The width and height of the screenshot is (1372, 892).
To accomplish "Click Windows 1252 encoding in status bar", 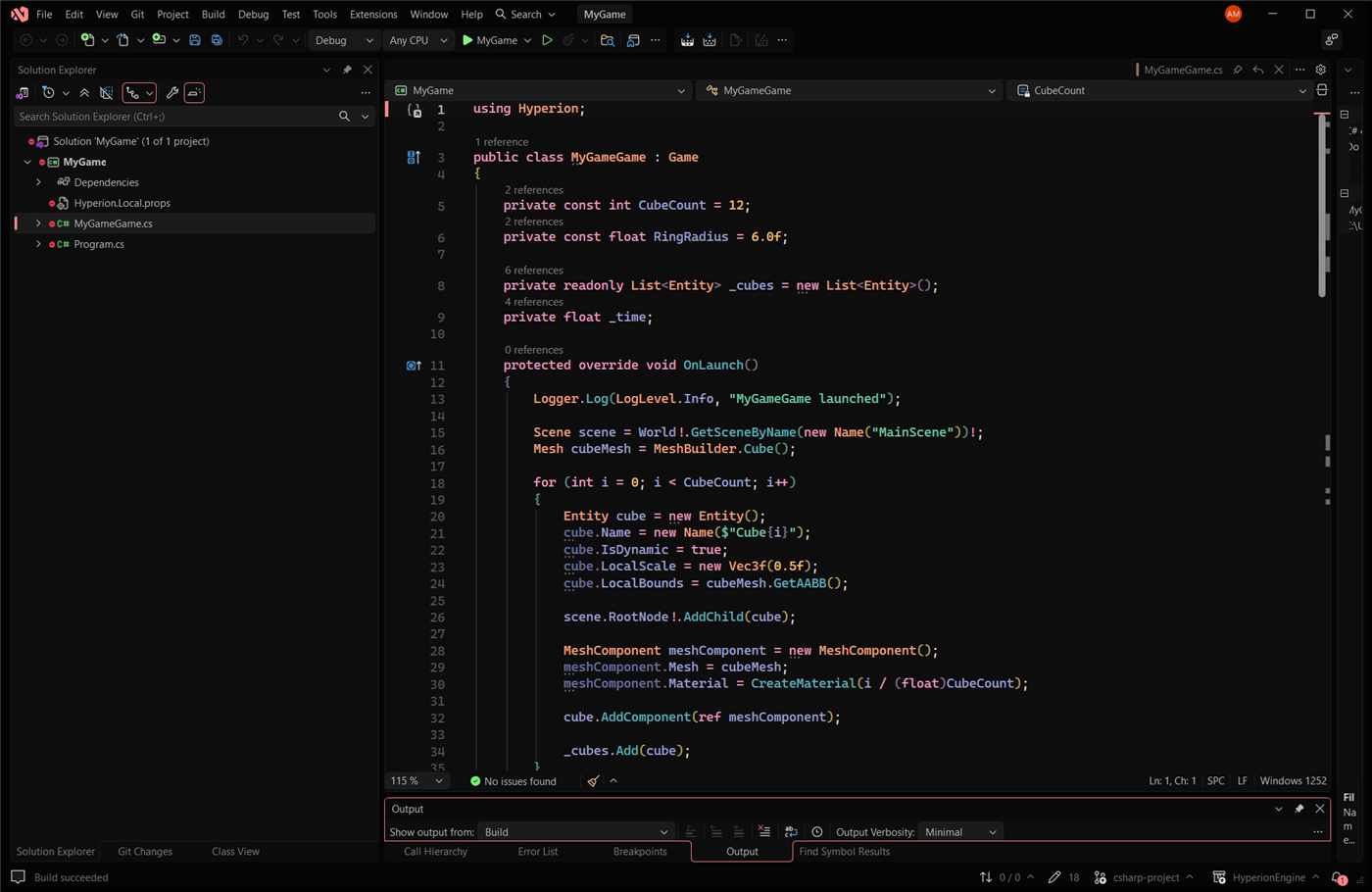I will [x=1293, y=781].
